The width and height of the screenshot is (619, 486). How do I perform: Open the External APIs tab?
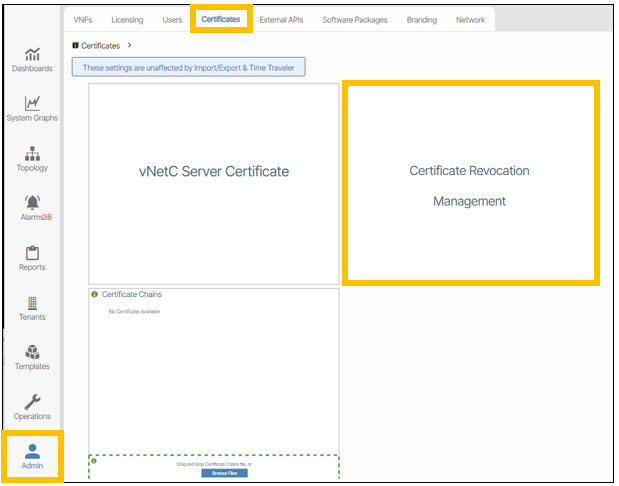coord(281,20)
